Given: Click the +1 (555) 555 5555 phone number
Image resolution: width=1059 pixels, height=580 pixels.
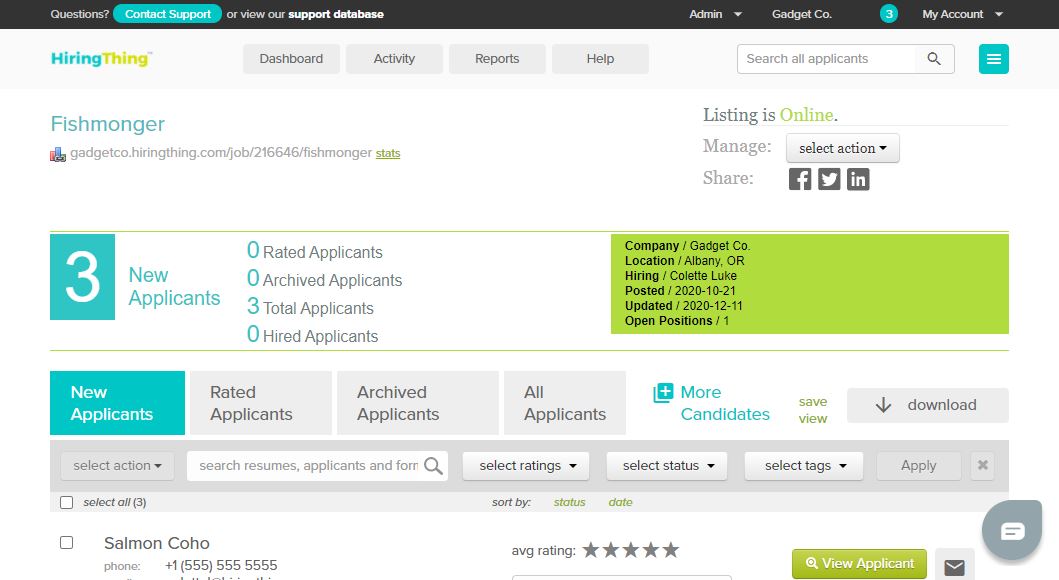Looking at the screenshot, I should coord(221,565).
